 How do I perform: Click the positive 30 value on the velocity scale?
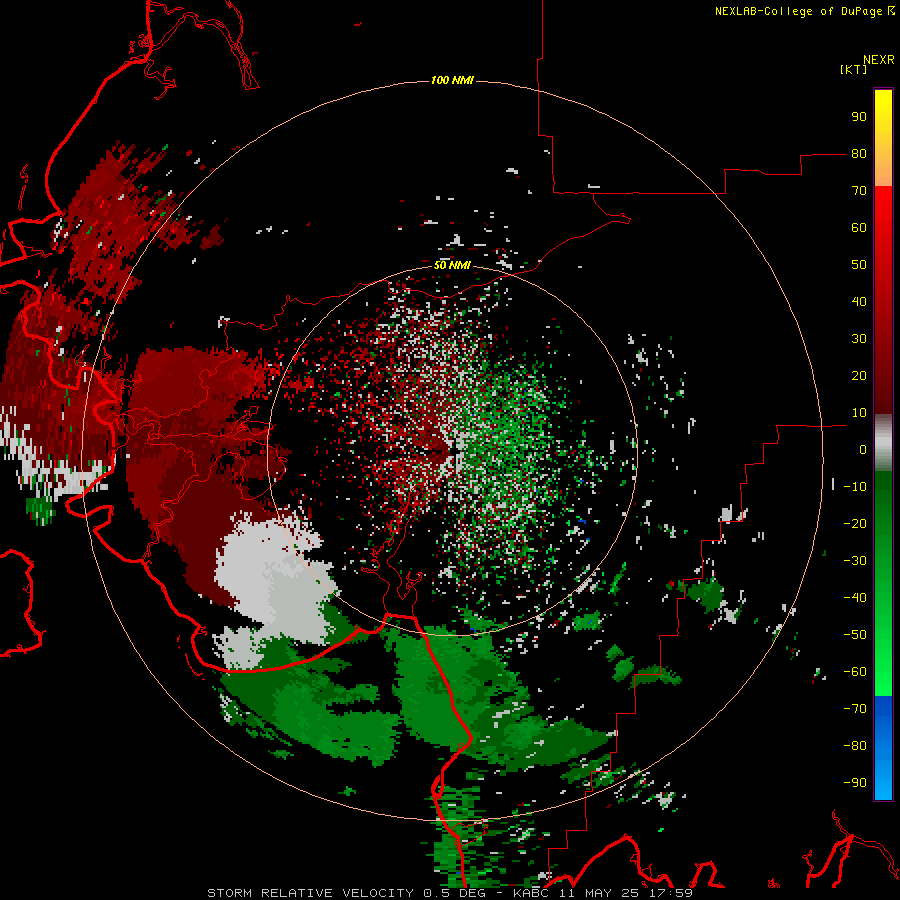(859, 339)
